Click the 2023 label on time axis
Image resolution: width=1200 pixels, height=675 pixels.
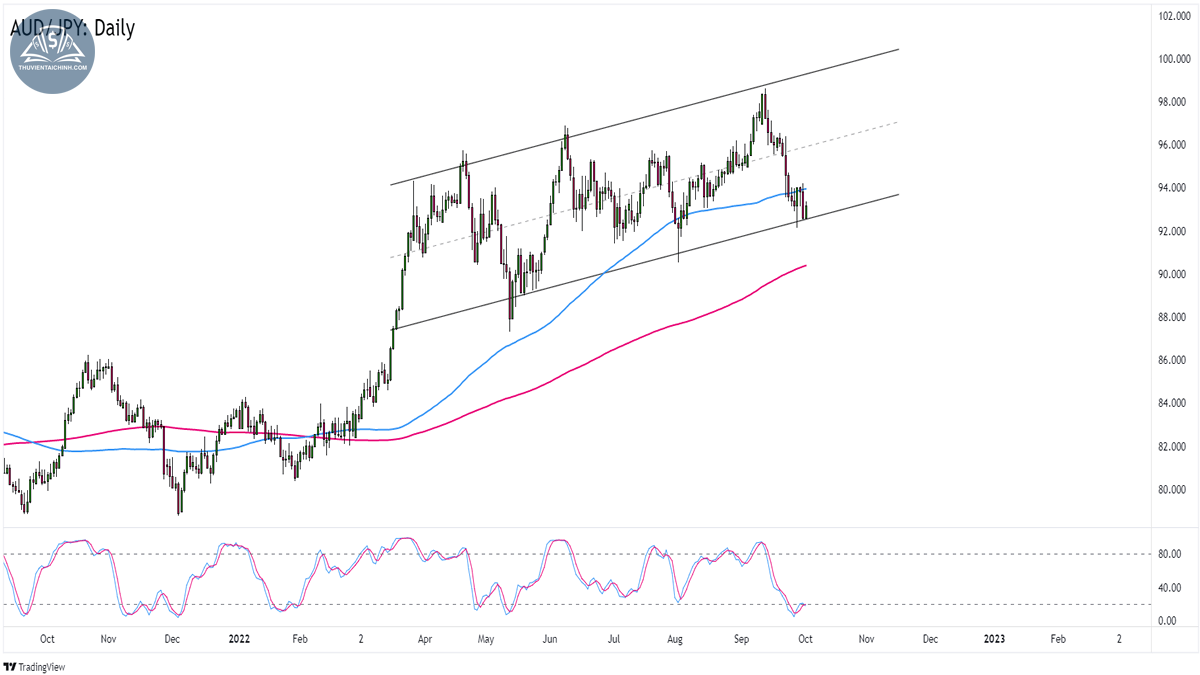pyautogui.click(x=996, y=638)
